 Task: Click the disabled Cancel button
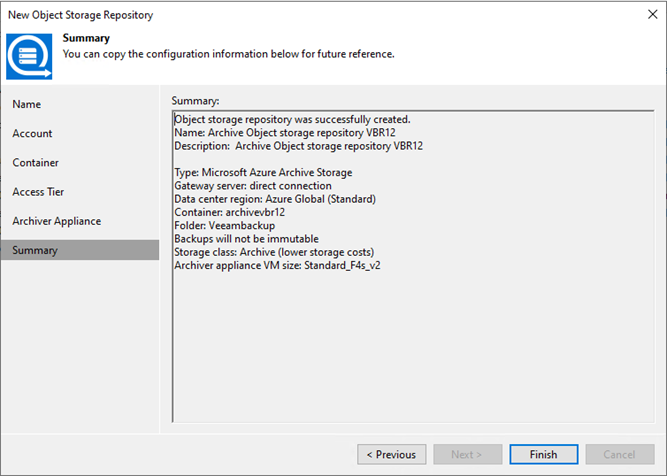pyautogui.click(x=620, y=454)
